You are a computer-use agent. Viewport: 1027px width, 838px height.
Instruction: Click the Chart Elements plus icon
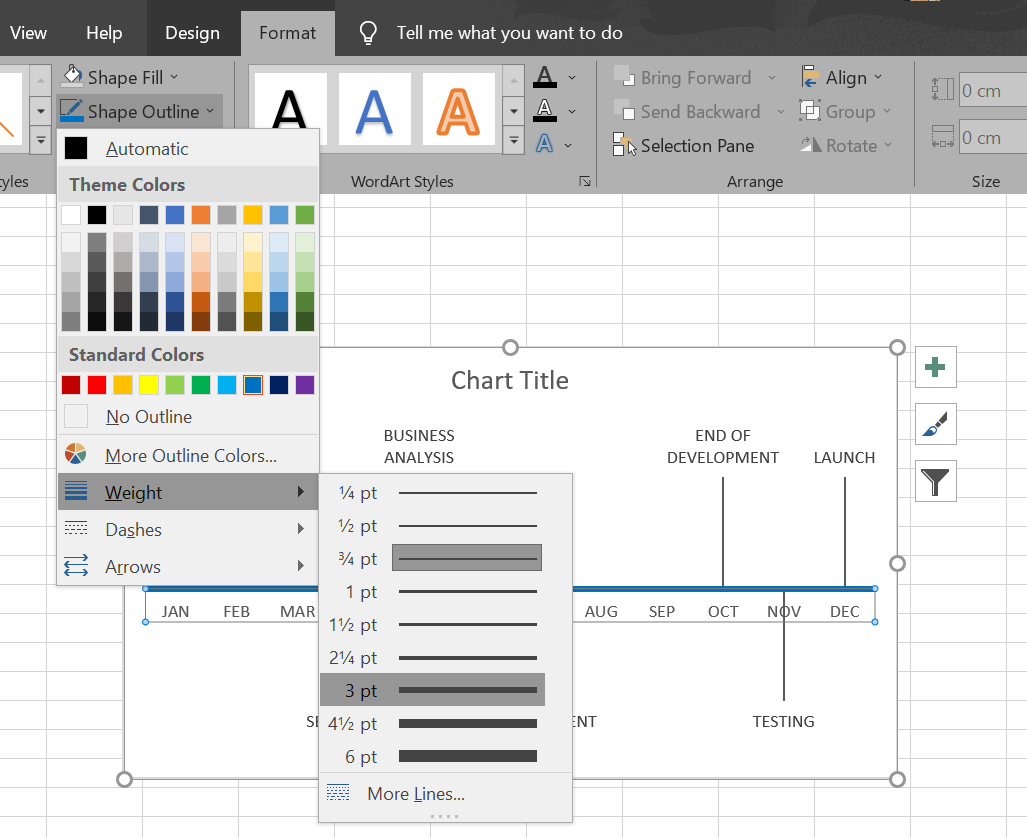tap(935, 367)
